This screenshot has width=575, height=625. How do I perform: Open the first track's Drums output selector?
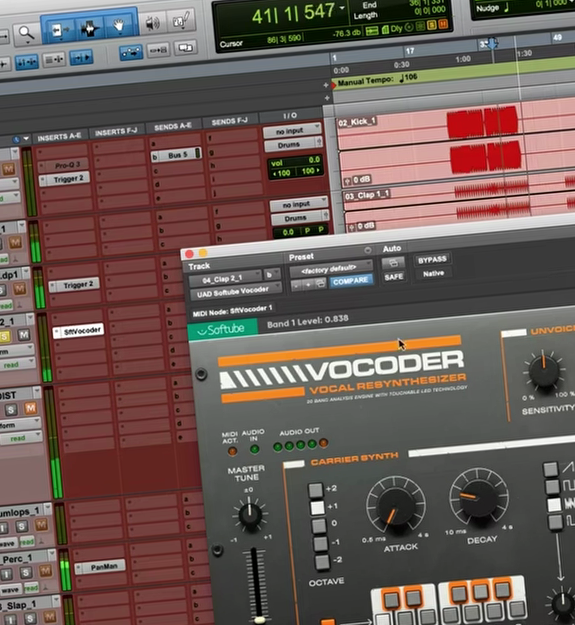292,144
